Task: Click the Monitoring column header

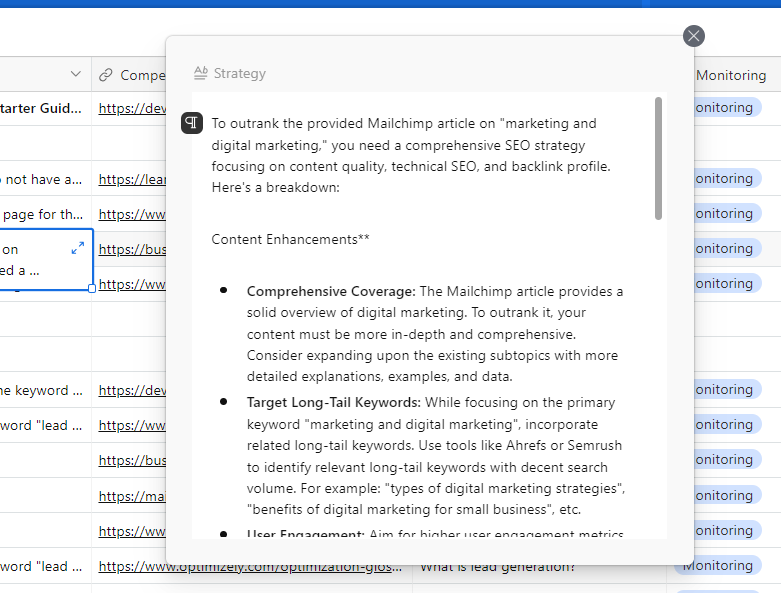Action: tap(731, 75)
